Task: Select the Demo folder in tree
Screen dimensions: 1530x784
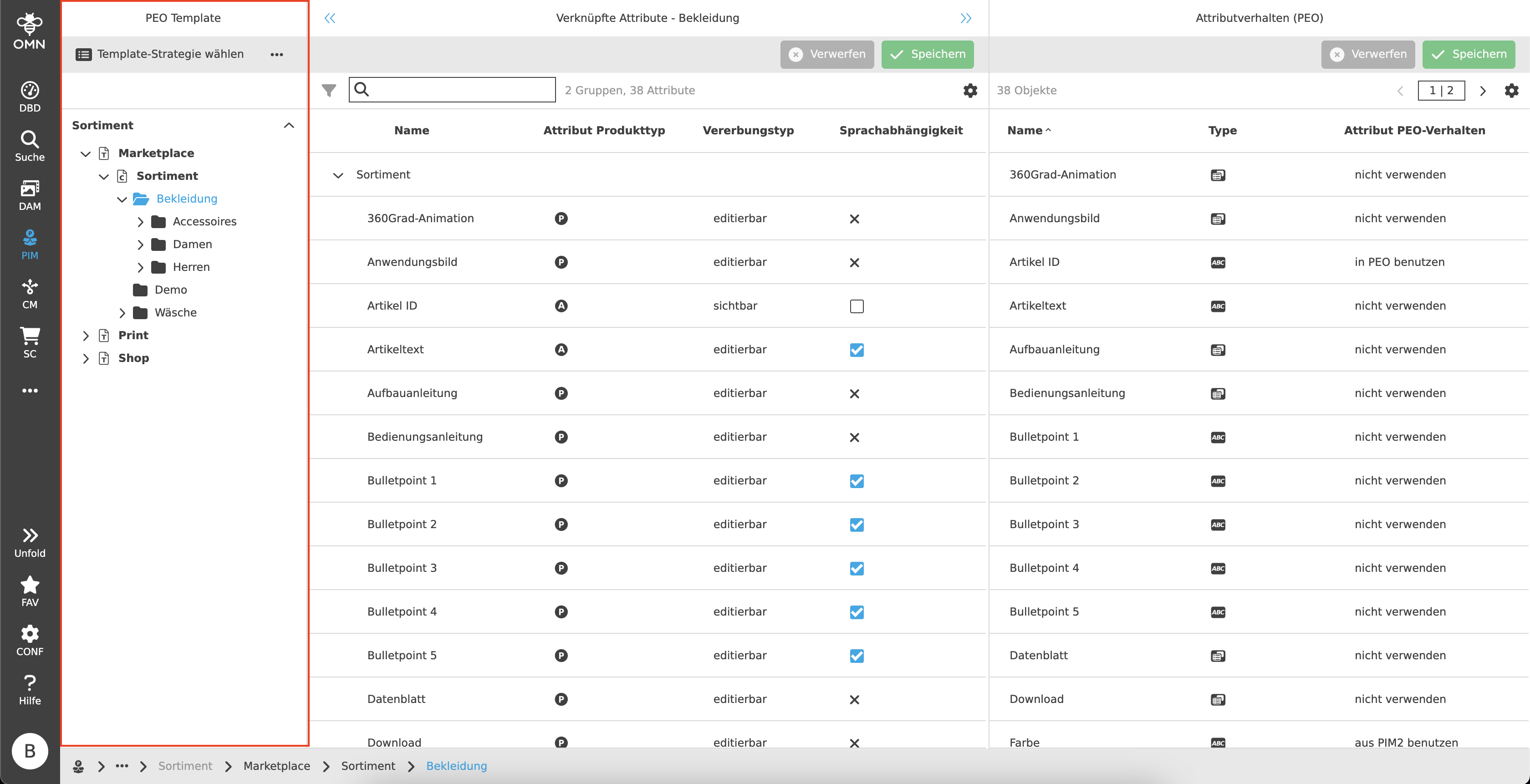Action: tap(170, 290)
